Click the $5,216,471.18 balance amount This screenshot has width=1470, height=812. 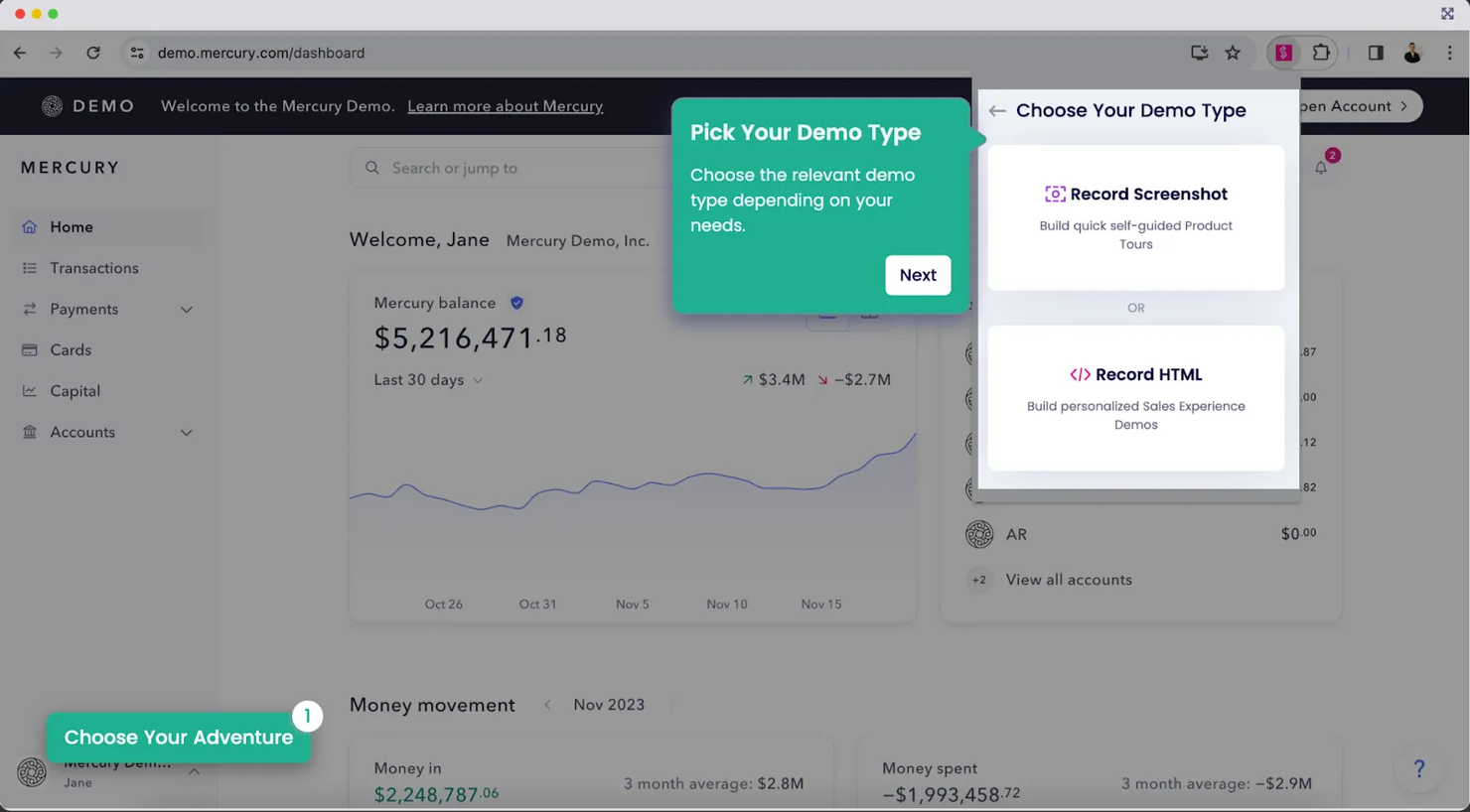[470, 338]
